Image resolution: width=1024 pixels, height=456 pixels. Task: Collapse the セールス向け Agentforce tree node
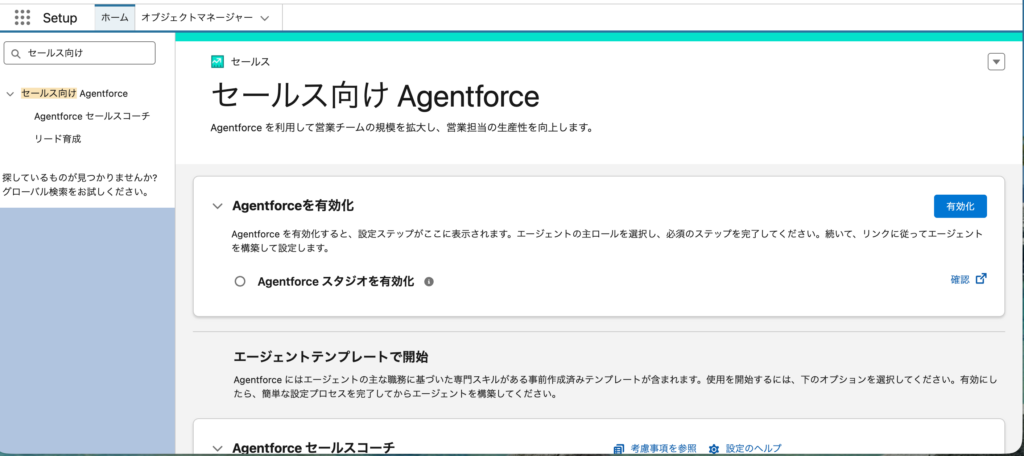10,94
